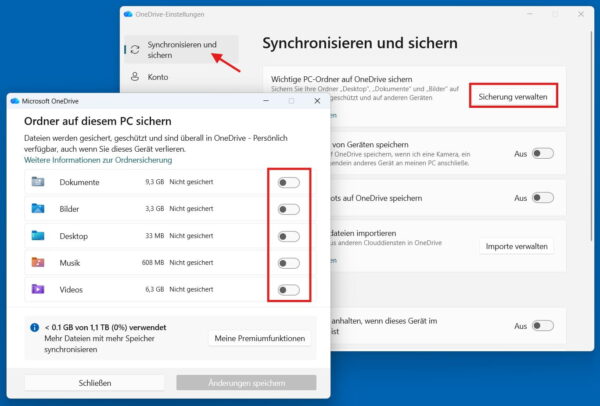Viewport: 600px width, 406px height.
Task: Click the Sicherung verwalten button
Action: click(x=513, y=97)
